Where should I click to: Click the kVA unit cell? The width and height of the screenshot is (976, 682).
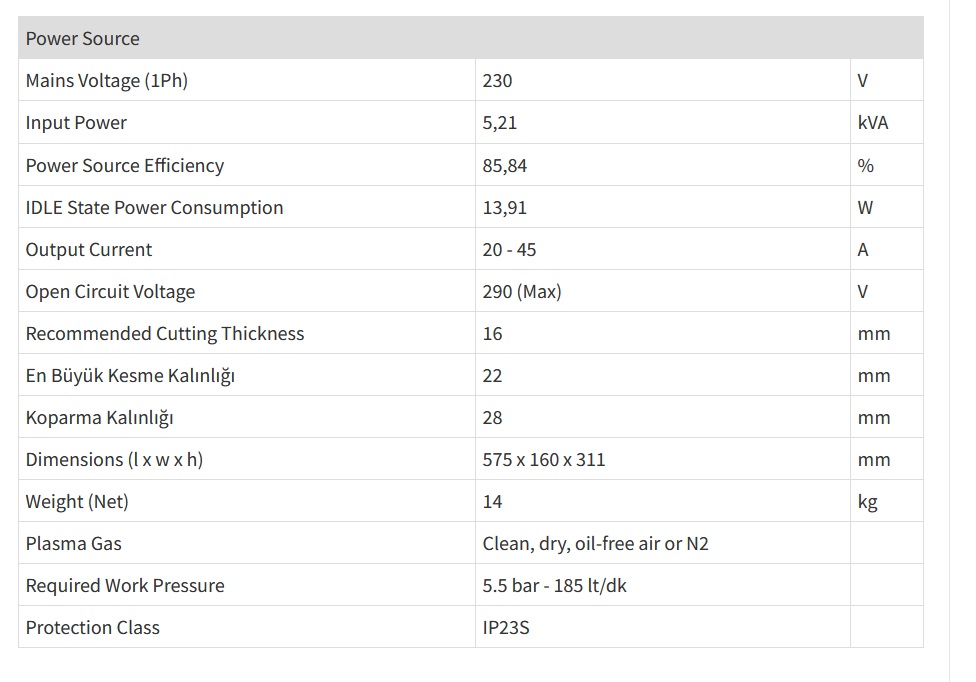[873, 123]
